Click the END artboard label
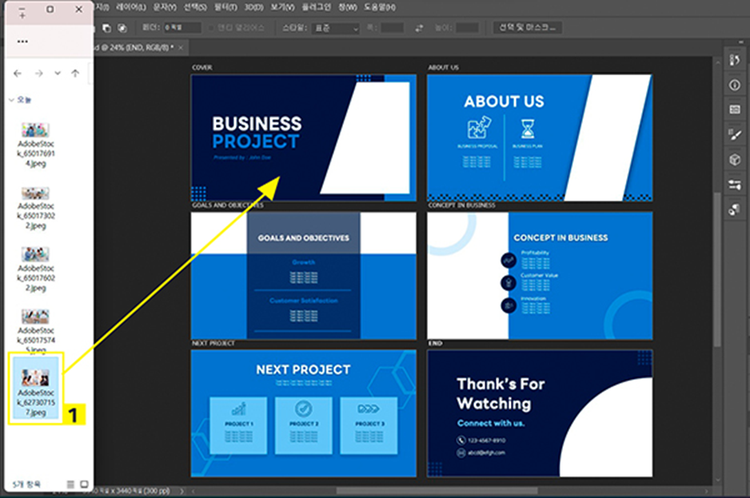This screenshot has height=498, width=750. (435, 343)
